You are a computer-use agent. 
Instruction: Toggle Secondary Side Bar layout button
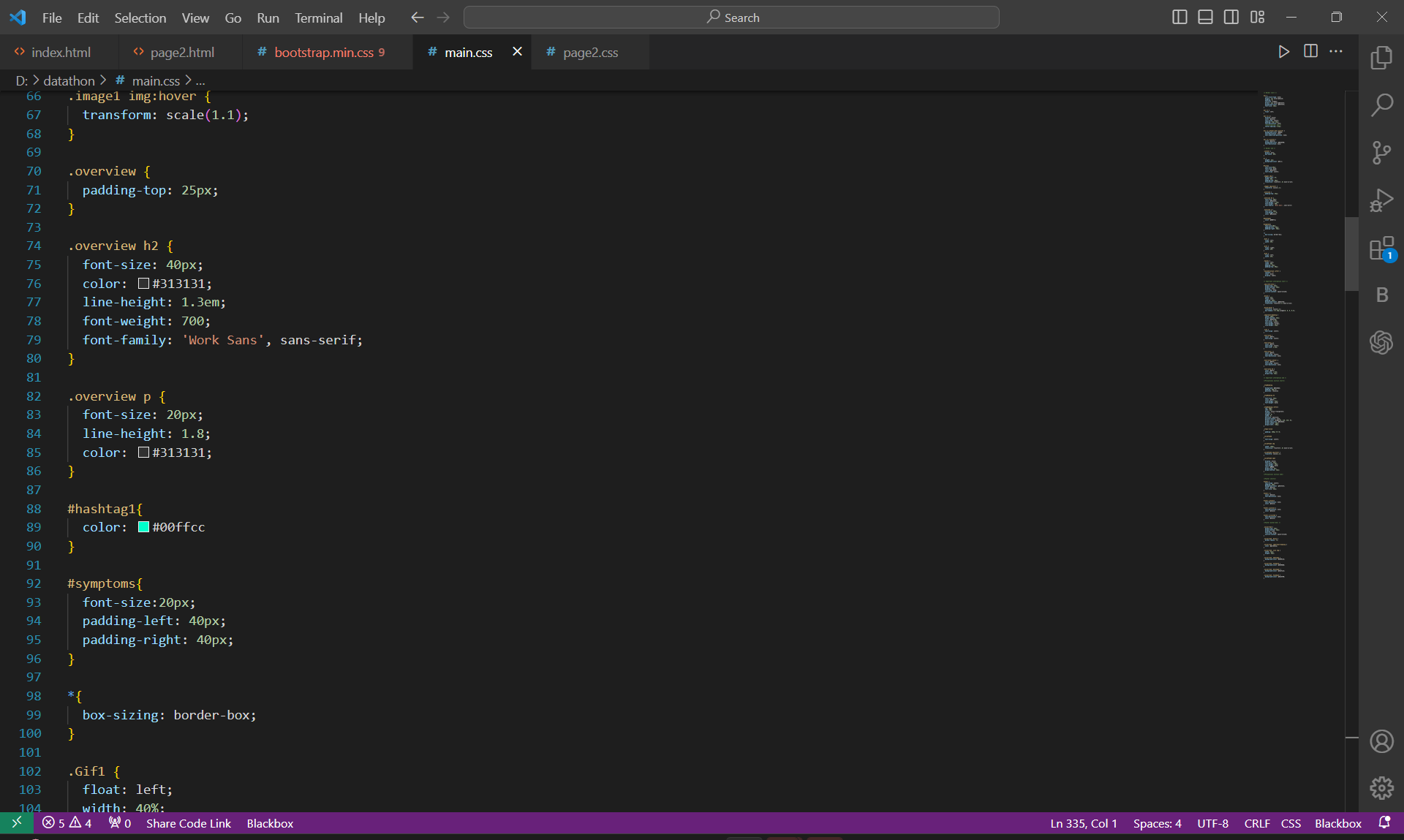coord(1231,17)
